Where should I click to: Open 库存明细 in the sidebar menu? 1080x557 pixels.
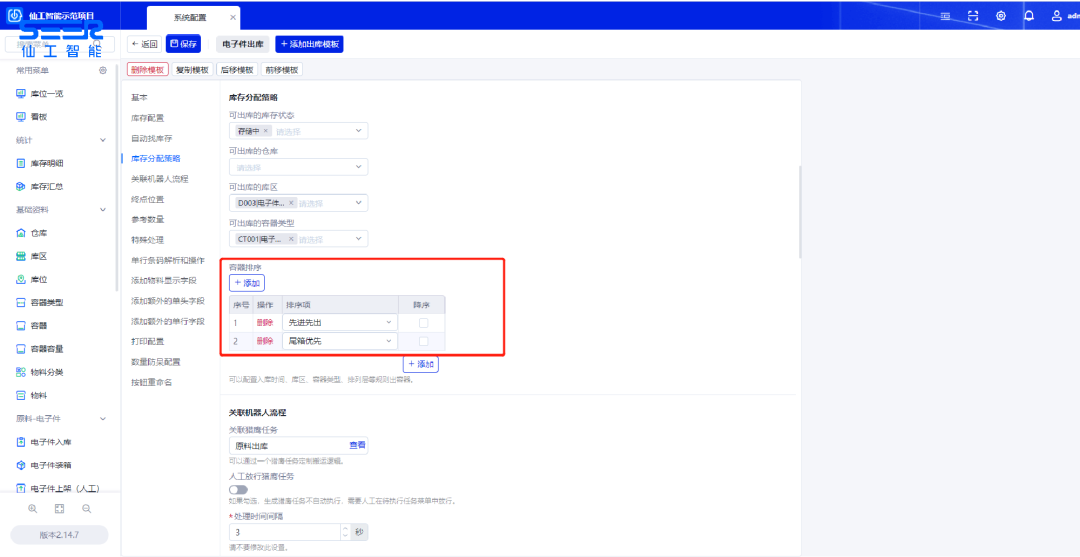coord(47,163)
